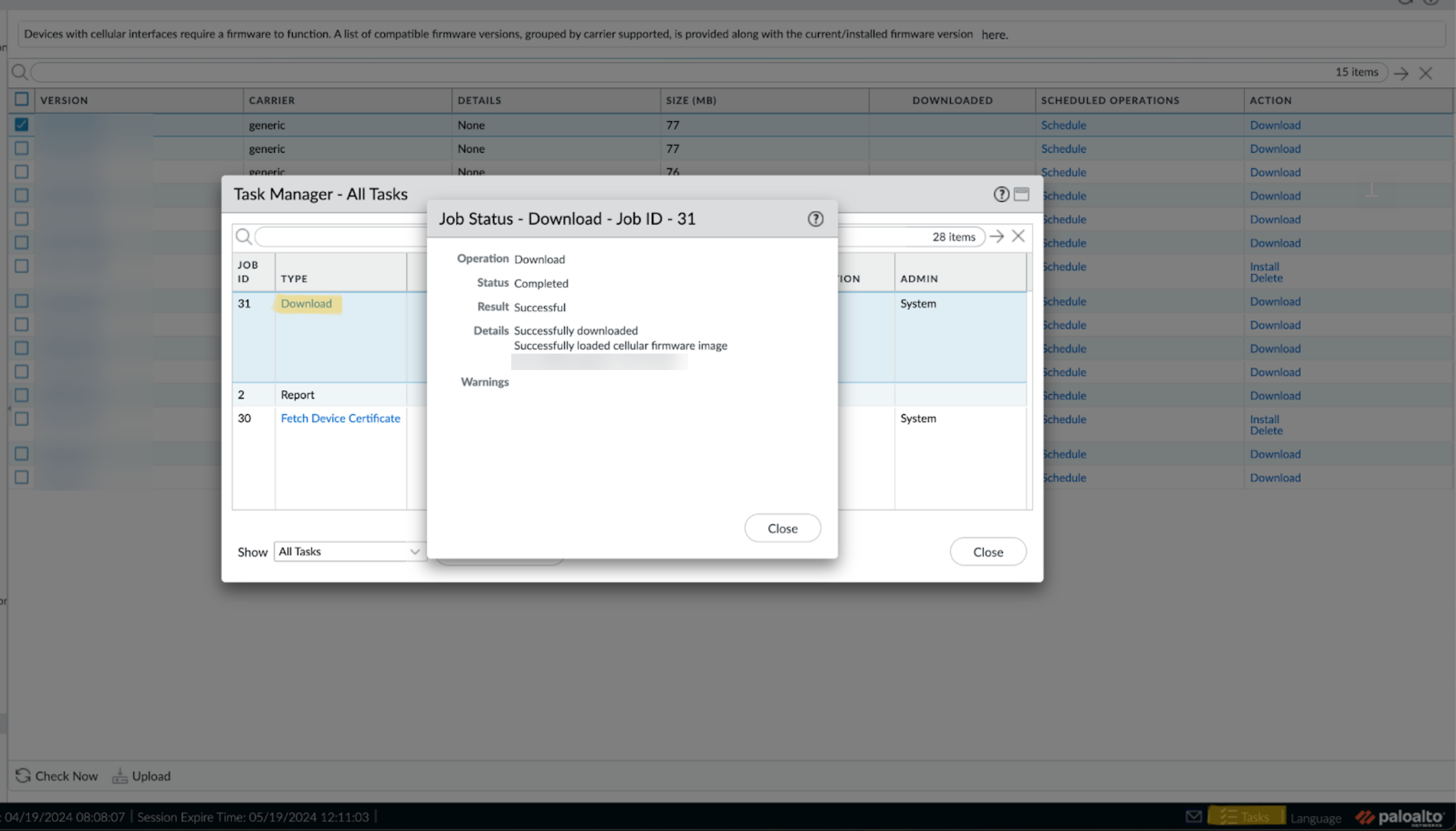The image size is (1456, 831).
Task: Open the Fetch Device Certificate job link
Action: pos(340,418)
